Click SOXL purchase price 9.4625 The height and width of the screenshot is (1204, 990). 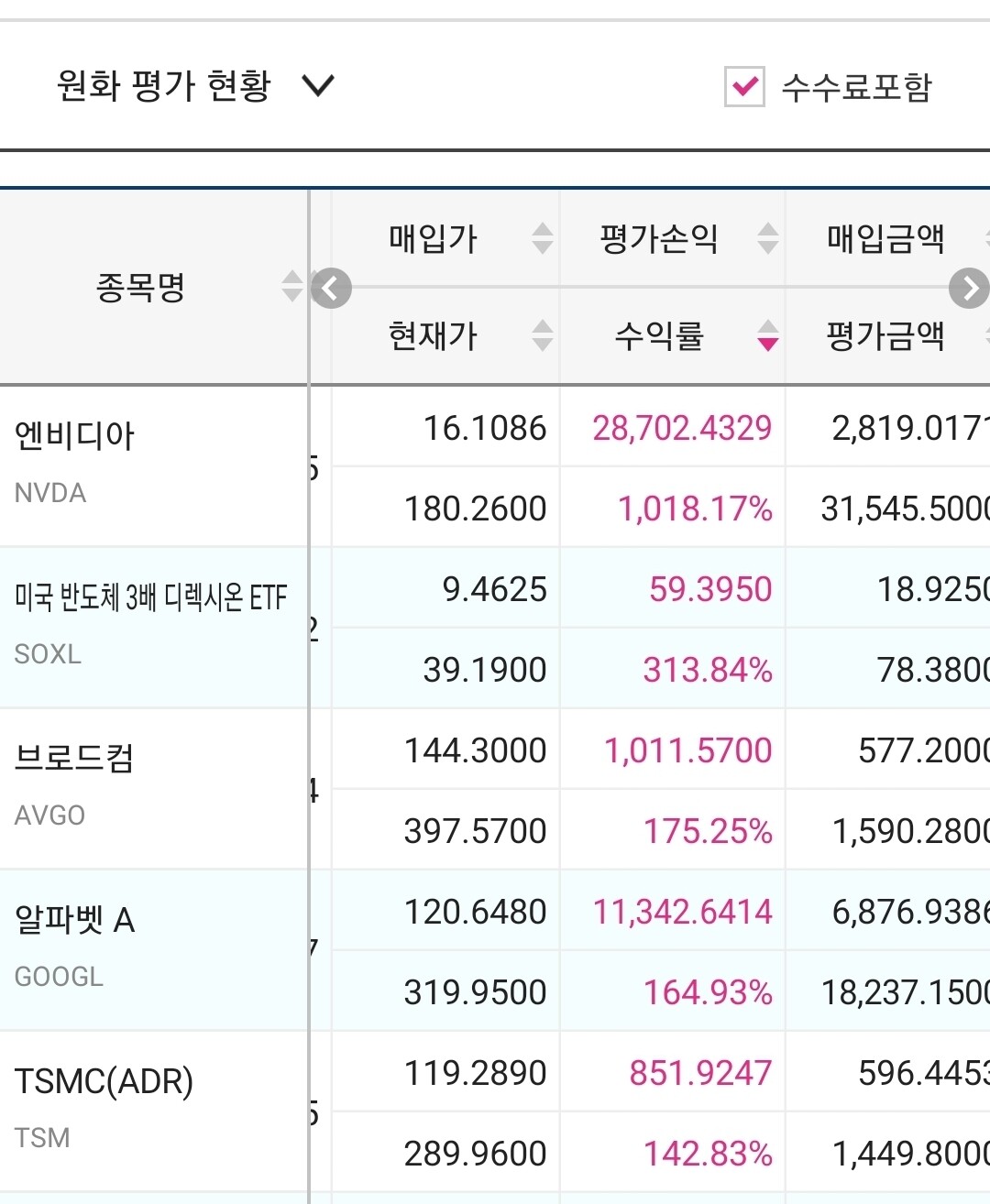click(x=495, y=589)
